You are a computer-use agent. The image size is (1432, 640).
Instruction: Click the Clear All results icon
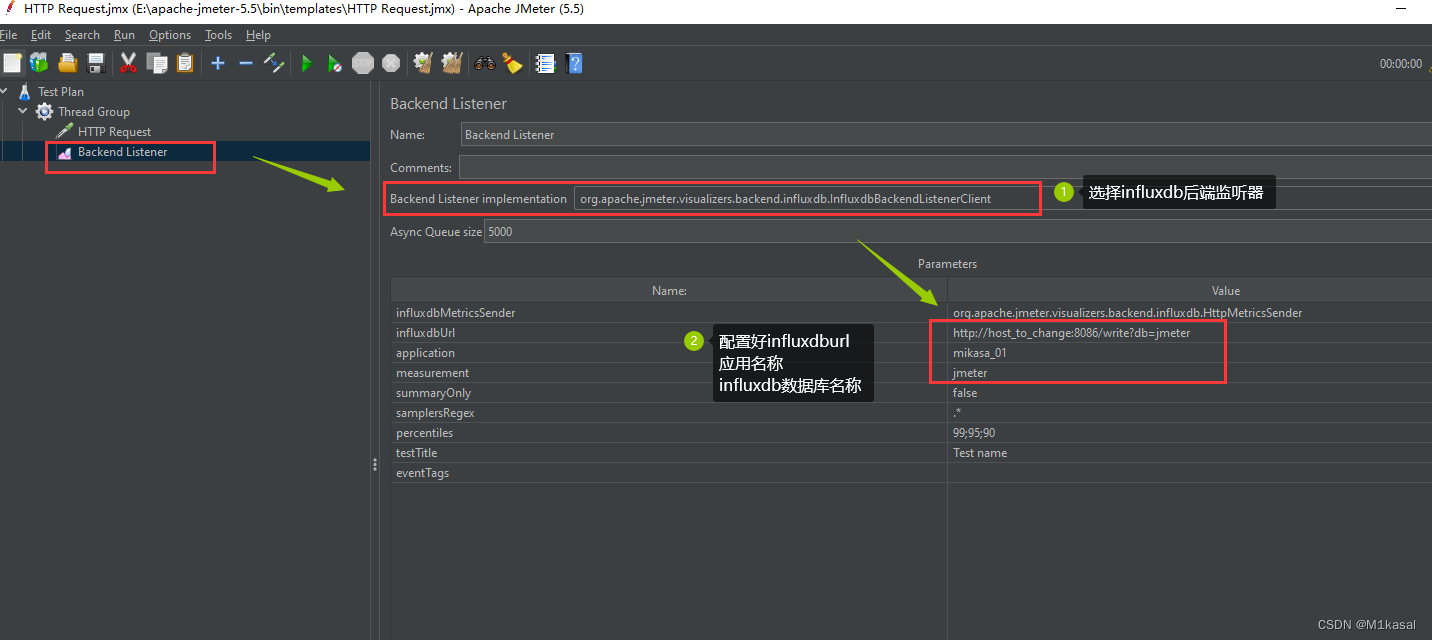click(452, 63)
